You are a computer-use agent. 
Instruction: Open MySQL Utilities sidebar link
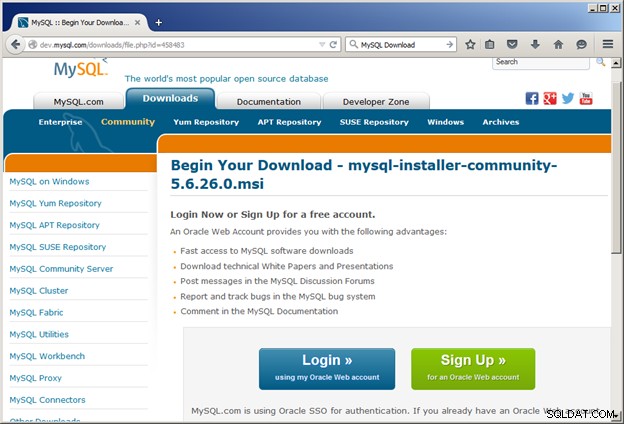pos(39,335)
